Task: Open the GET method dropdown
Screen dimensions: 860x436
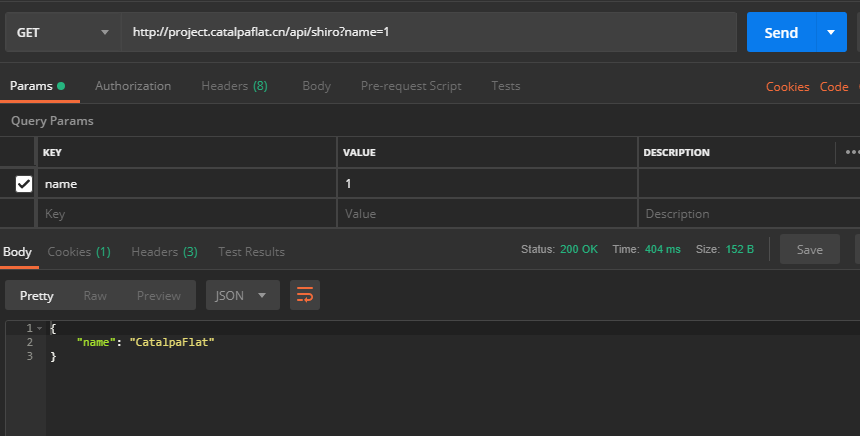Action: click(63, 32)
